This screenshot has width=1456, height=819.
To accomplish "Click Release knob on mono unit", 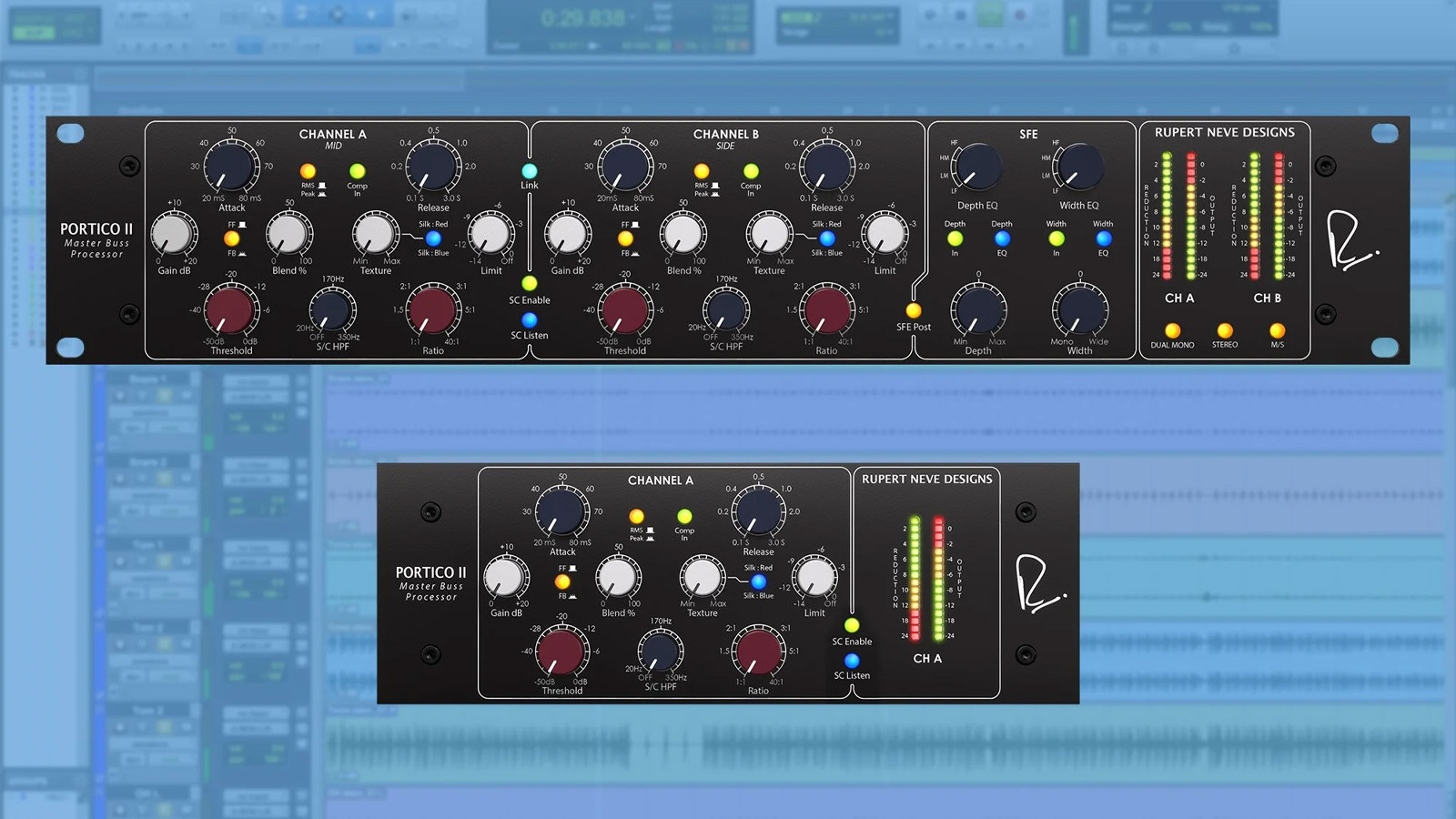I will point(758,511).
